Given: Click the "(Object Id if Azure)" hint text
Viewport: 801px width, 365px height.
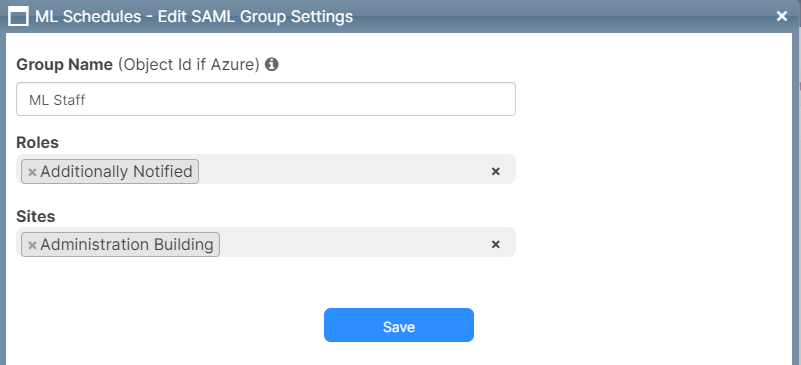Looking at the screenshot, I should [x=189, y=65].
